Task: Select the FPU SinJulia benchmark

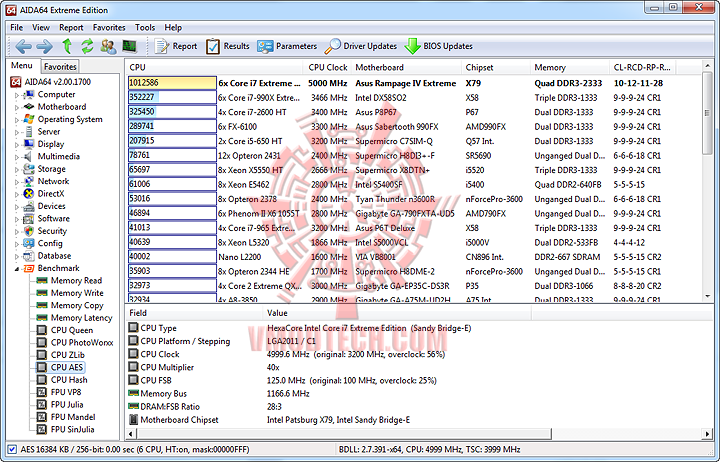Action: click(x=66, y=429)
